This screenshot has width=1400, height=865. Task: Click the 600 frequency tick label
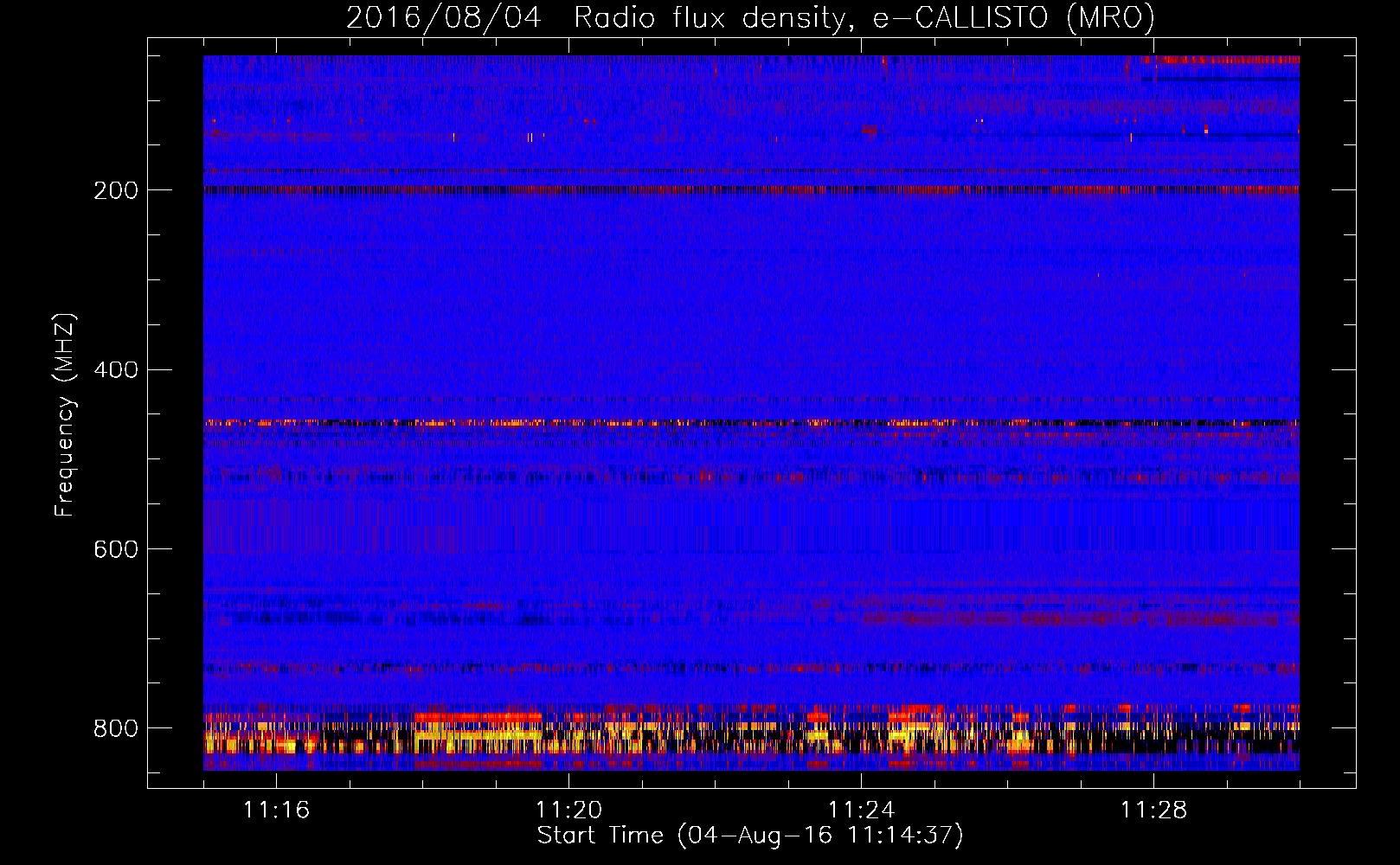pyautogui.click(x=116, y=549)
